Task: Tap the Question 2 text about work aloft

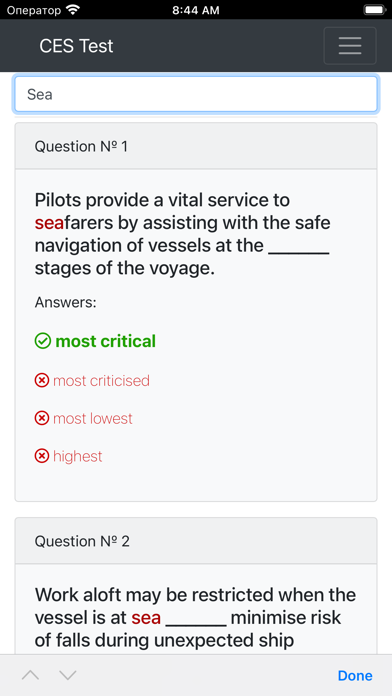Action: (x=195, y=617)
